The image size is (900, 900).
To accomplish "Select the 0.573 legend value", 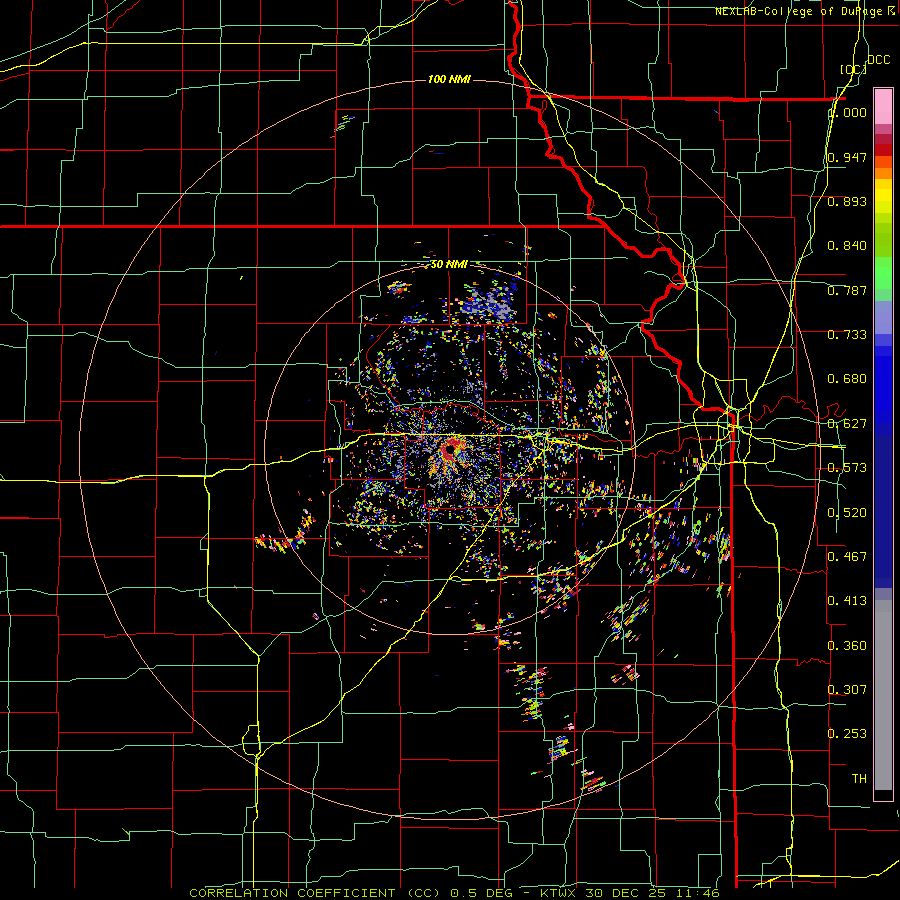I will pyautogui.click(x=847, y=468).
